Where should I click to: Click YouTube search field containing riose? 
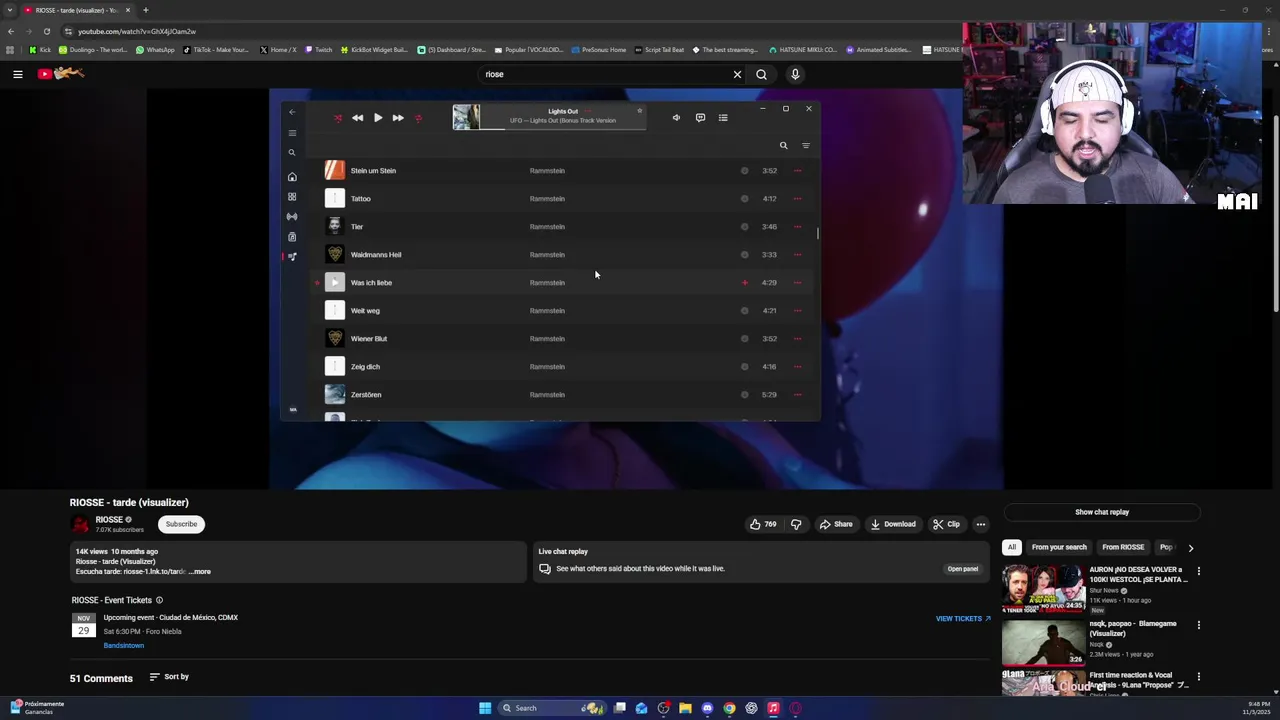604,74
